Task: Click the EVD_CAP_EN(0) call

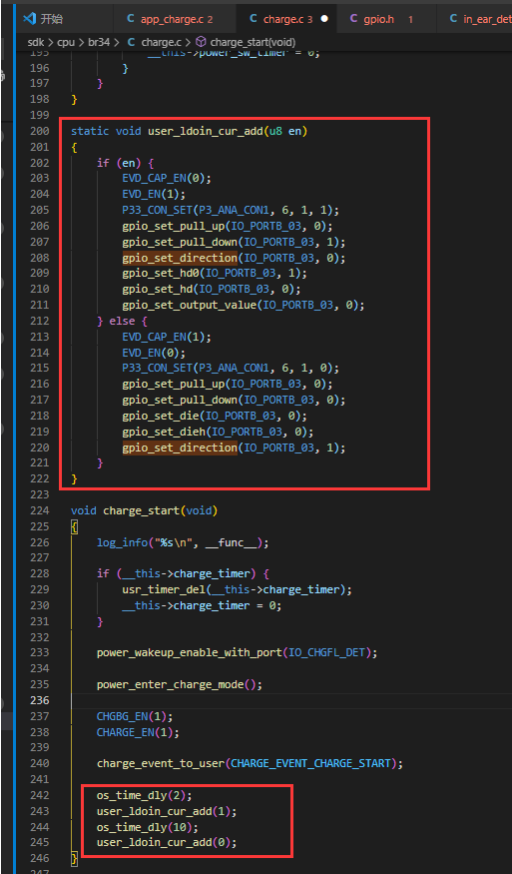Action: tap(167, 178)
